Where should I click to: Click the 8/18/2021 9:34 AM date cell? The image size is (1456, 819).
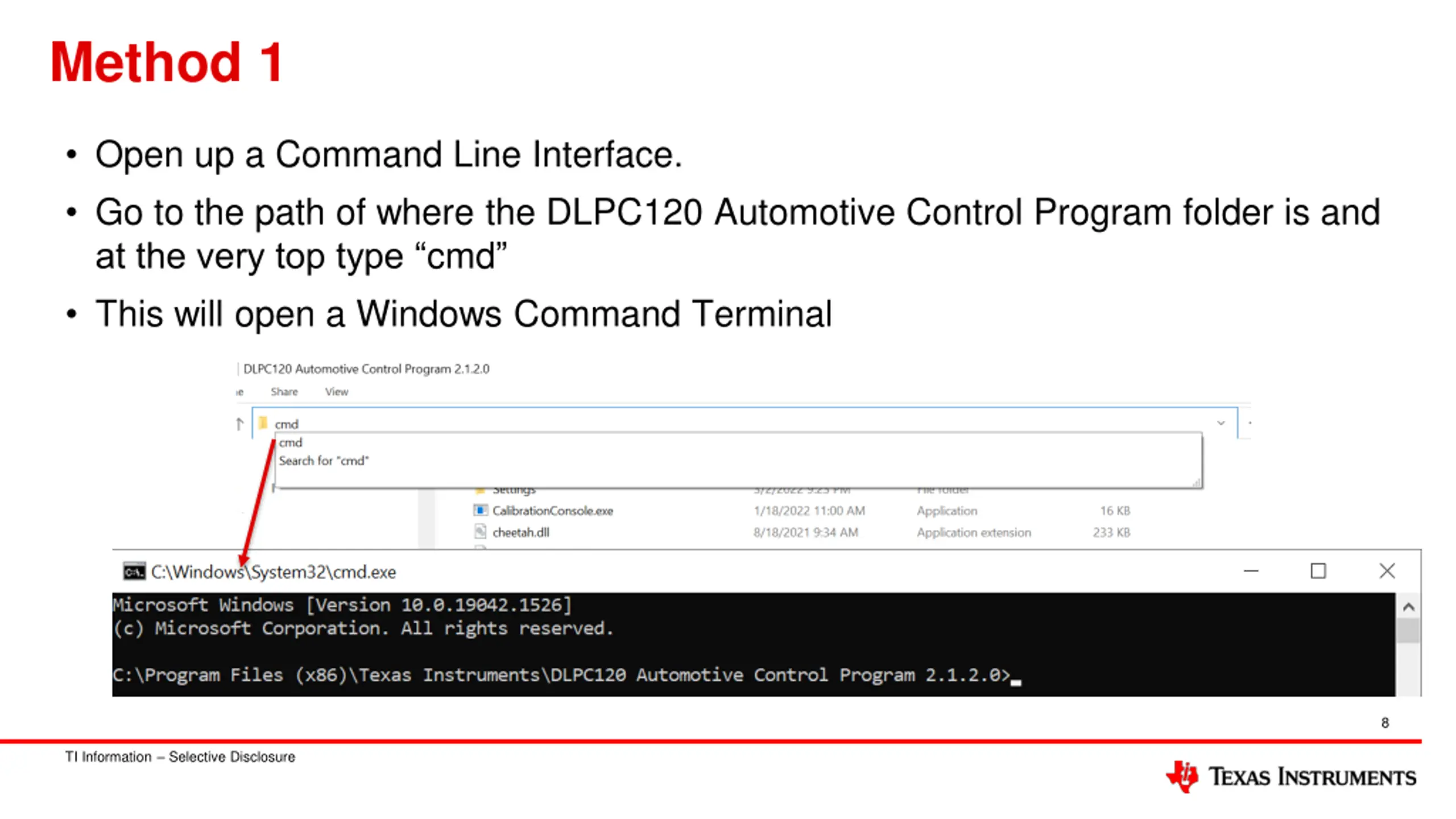pyautogui.click(x=805, y=532)
